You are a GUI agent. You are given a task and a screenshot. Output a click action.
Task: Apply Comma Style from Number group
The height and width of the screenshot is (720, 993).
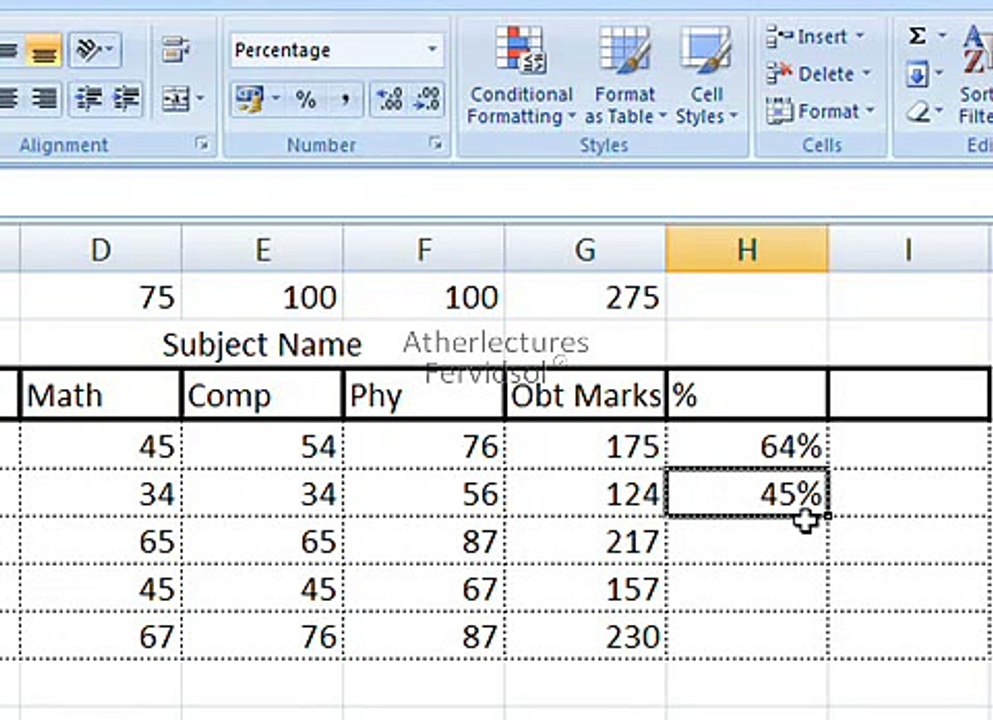pyautogui.click(x=345, y=99)
